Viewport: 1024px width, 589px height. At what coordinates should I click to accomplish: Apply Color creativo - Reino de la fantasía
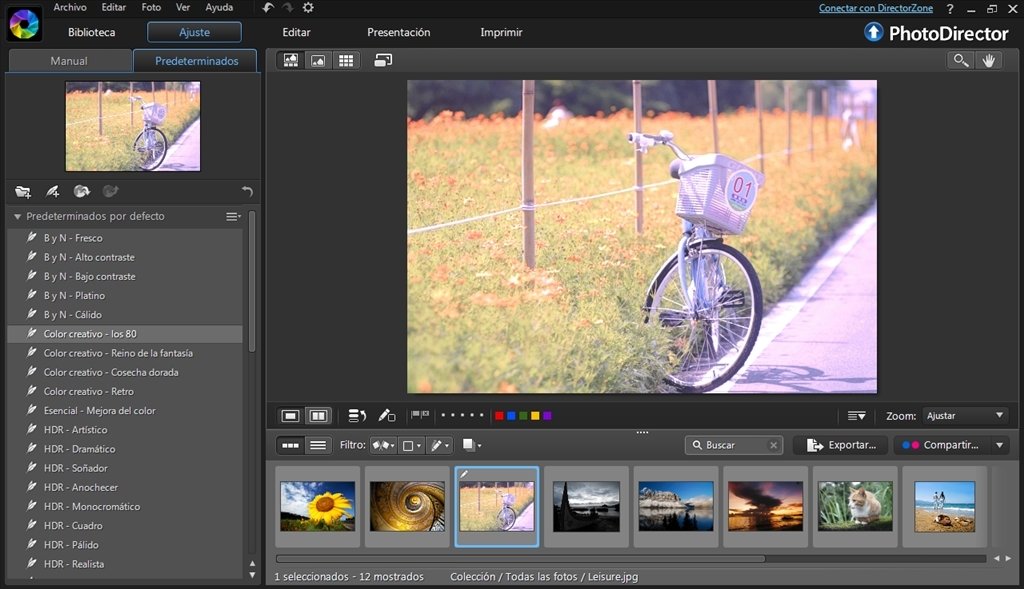[x=124, y=353]
